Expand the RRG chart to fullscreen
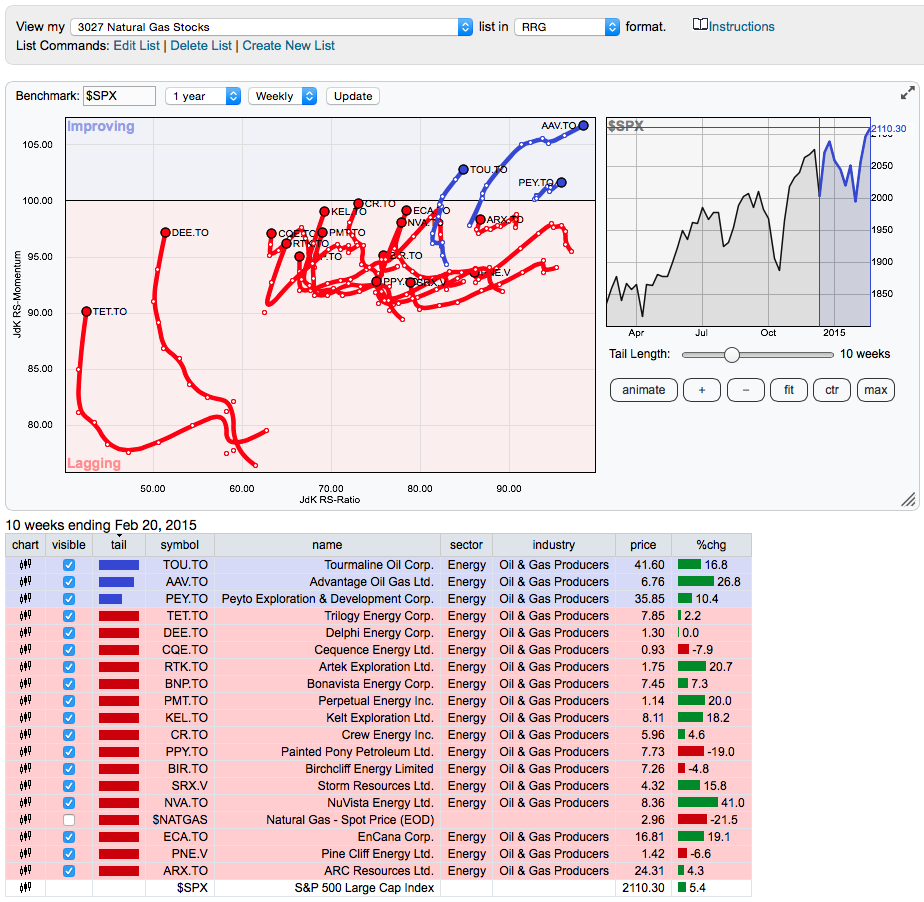This screenshot has width=924, height=902. tap(908, 93)
